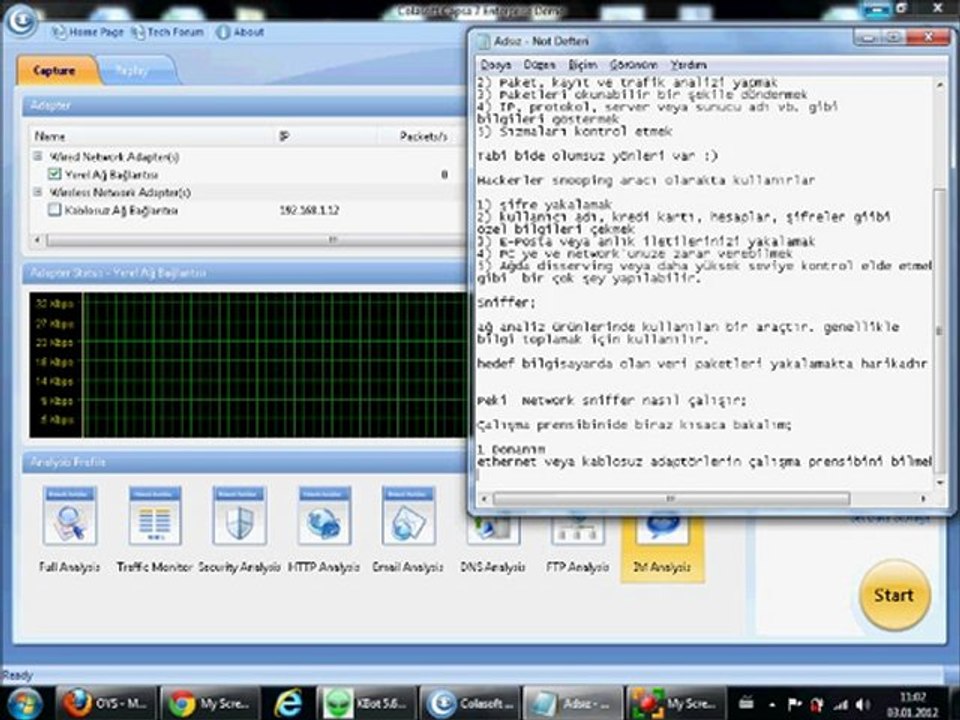Select the Security Analysis profile icon
960x720 pixels.
coord(239,516)
